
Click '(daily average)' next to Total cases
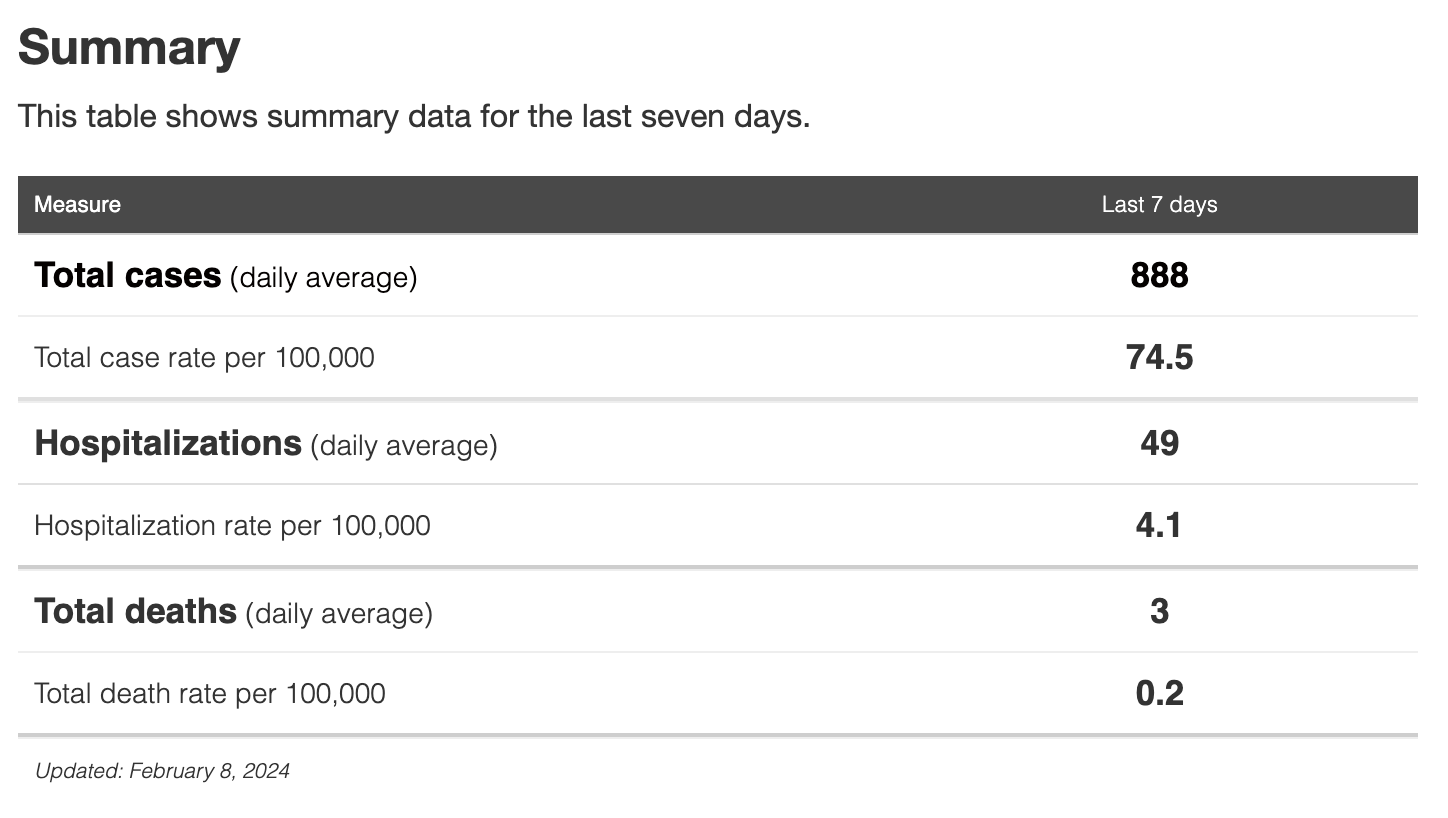(x=323, y=277)
